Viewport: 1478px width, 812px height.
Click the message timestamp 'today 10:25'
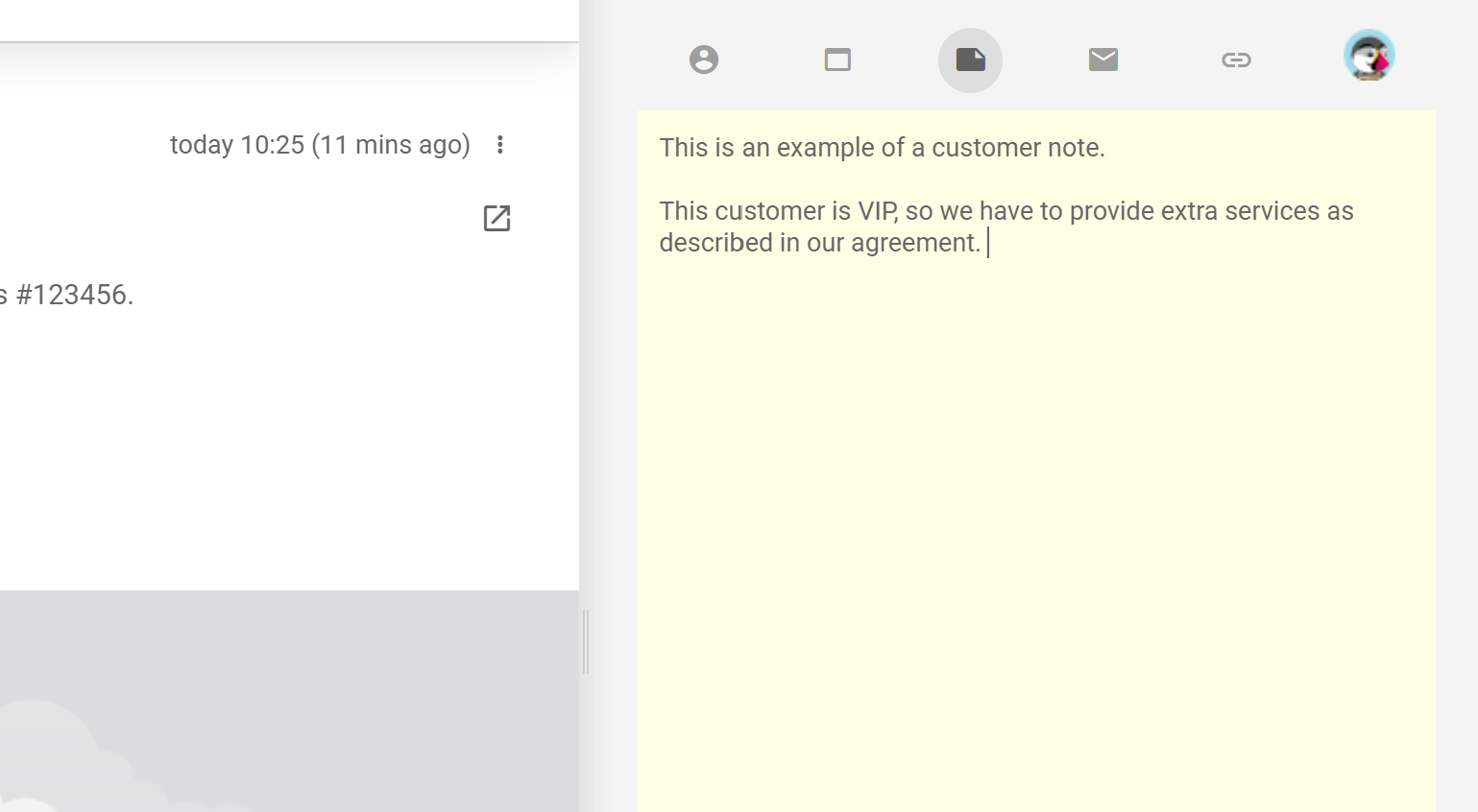(x=236, y=145)
